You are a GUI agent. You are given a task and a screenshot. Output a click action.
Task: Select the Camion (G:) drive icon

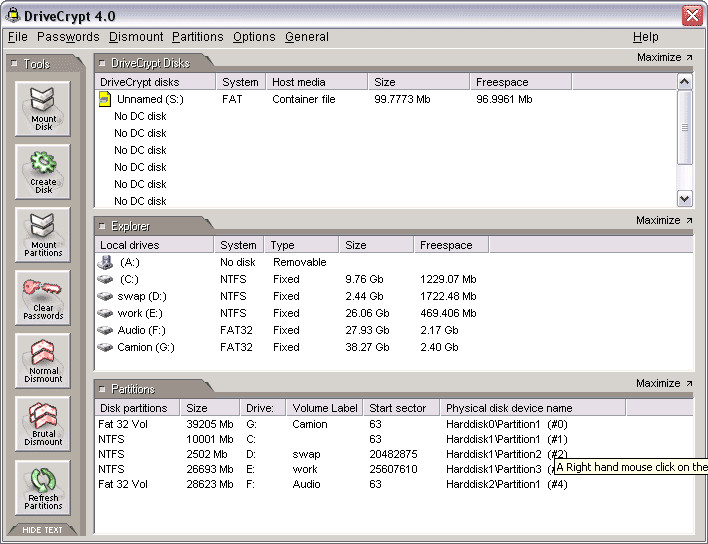[105, 348]
